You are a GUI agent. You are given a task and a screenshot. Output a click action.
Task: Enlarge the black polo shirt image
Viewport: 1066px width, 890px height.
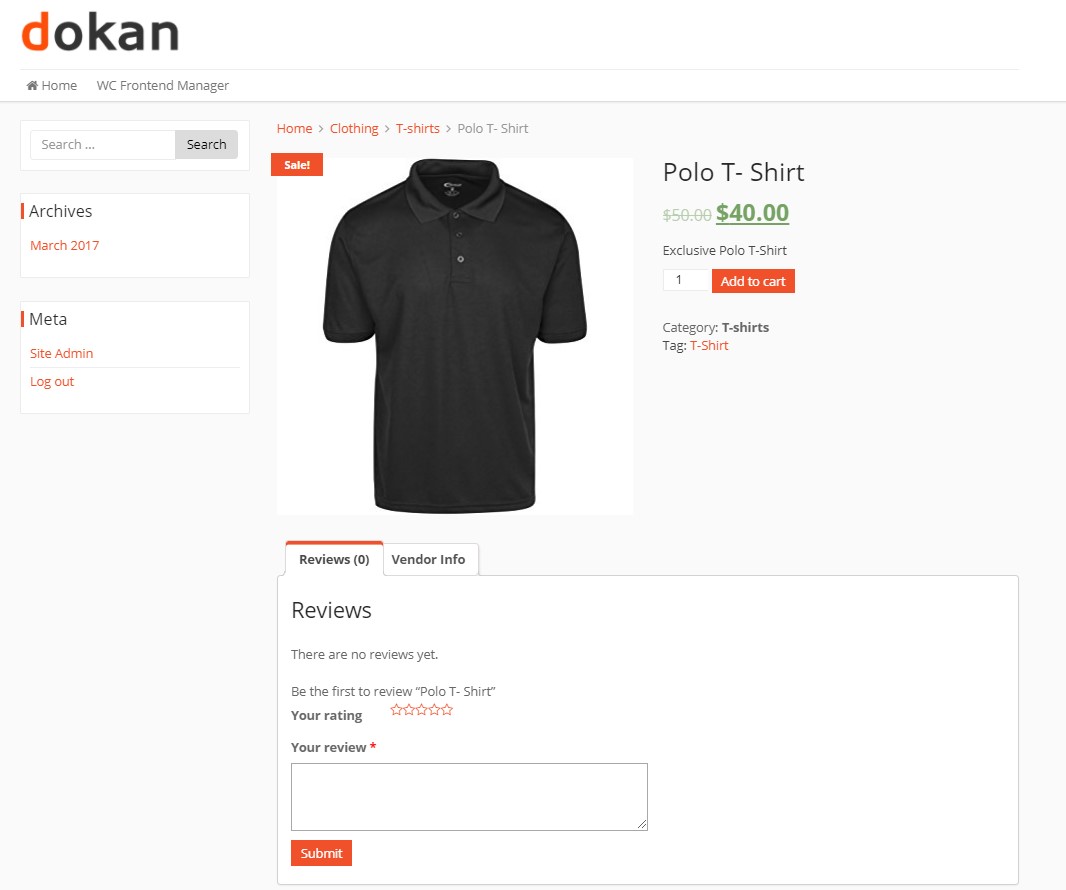coord(455,336)
